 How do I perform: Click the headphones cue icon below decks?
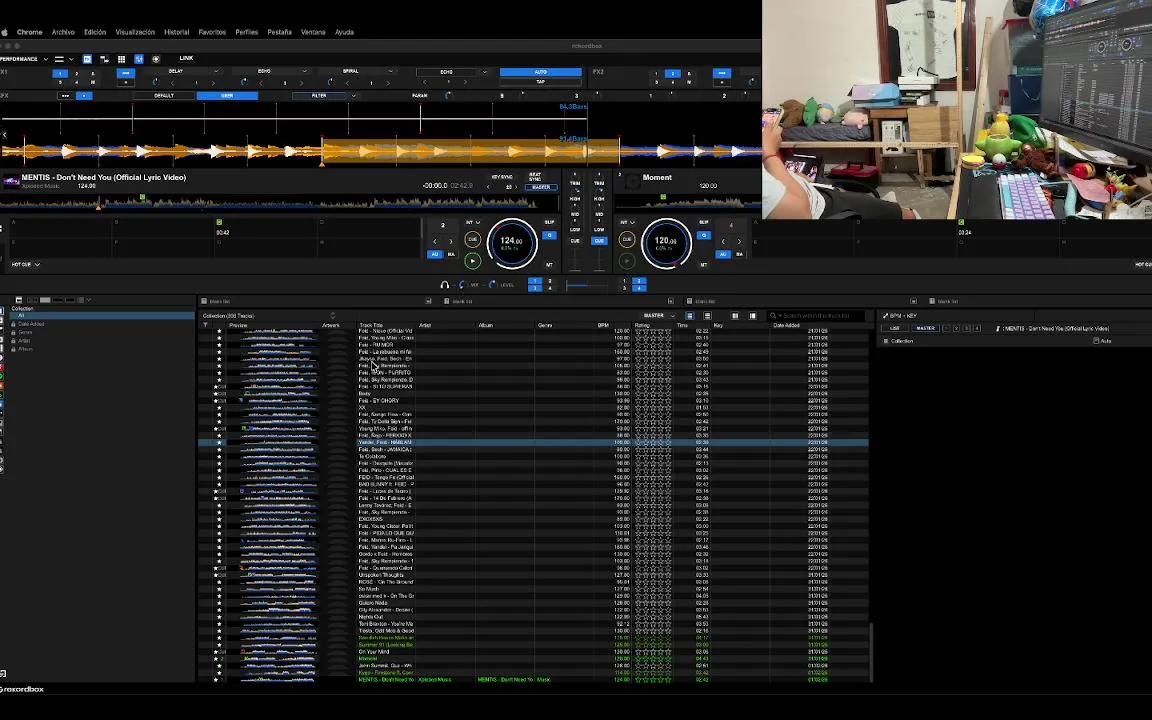[444, 285]
